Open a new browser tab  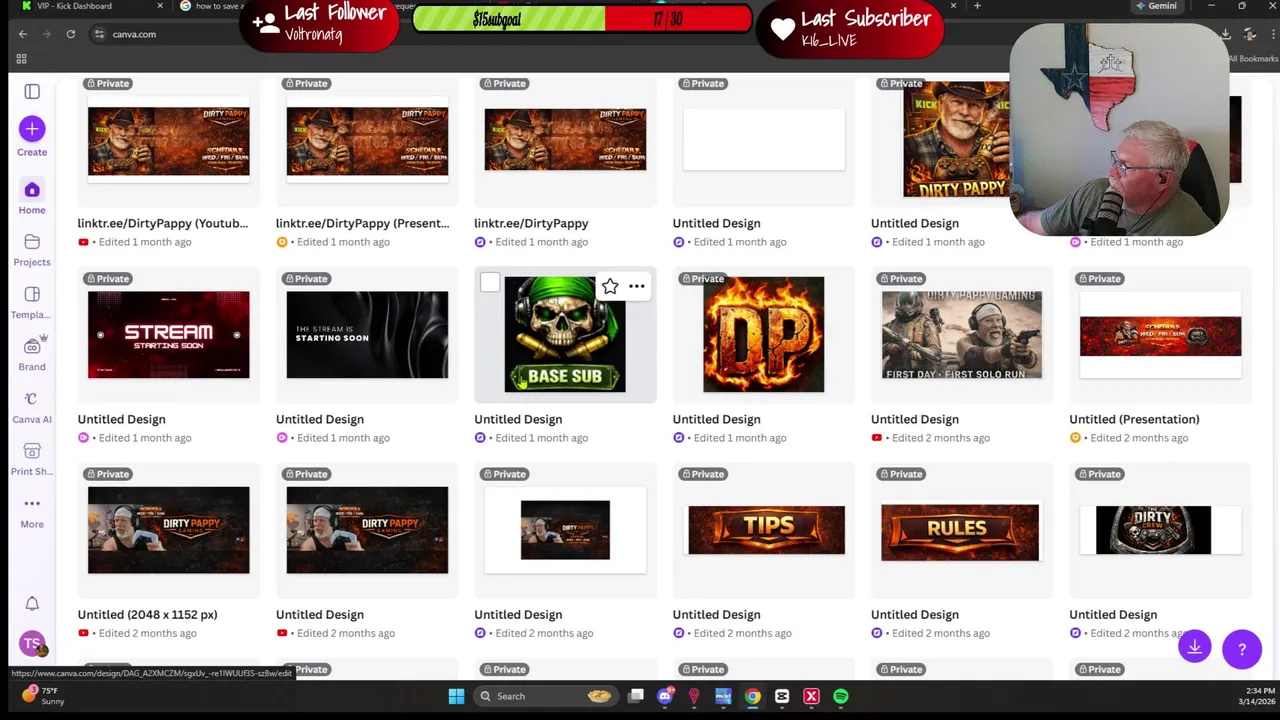[977, 6]
